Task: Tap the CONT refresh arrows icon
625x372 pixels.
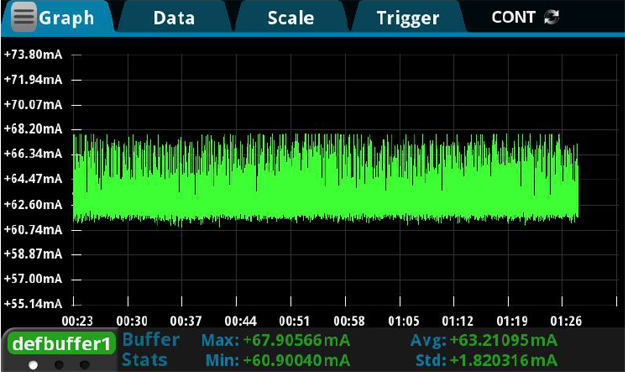Action: [x=552, y=17]
